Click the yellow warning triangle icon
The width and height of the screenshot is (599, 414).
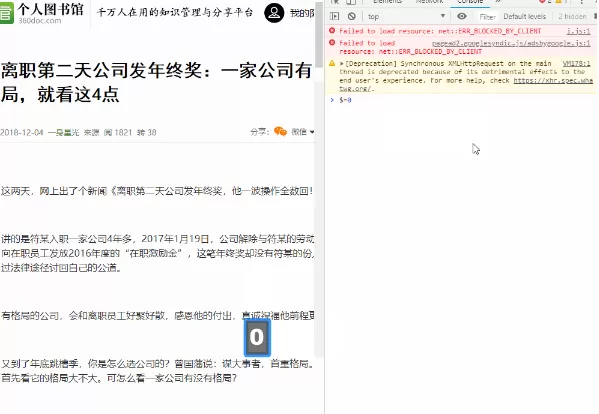click(332, 63)
